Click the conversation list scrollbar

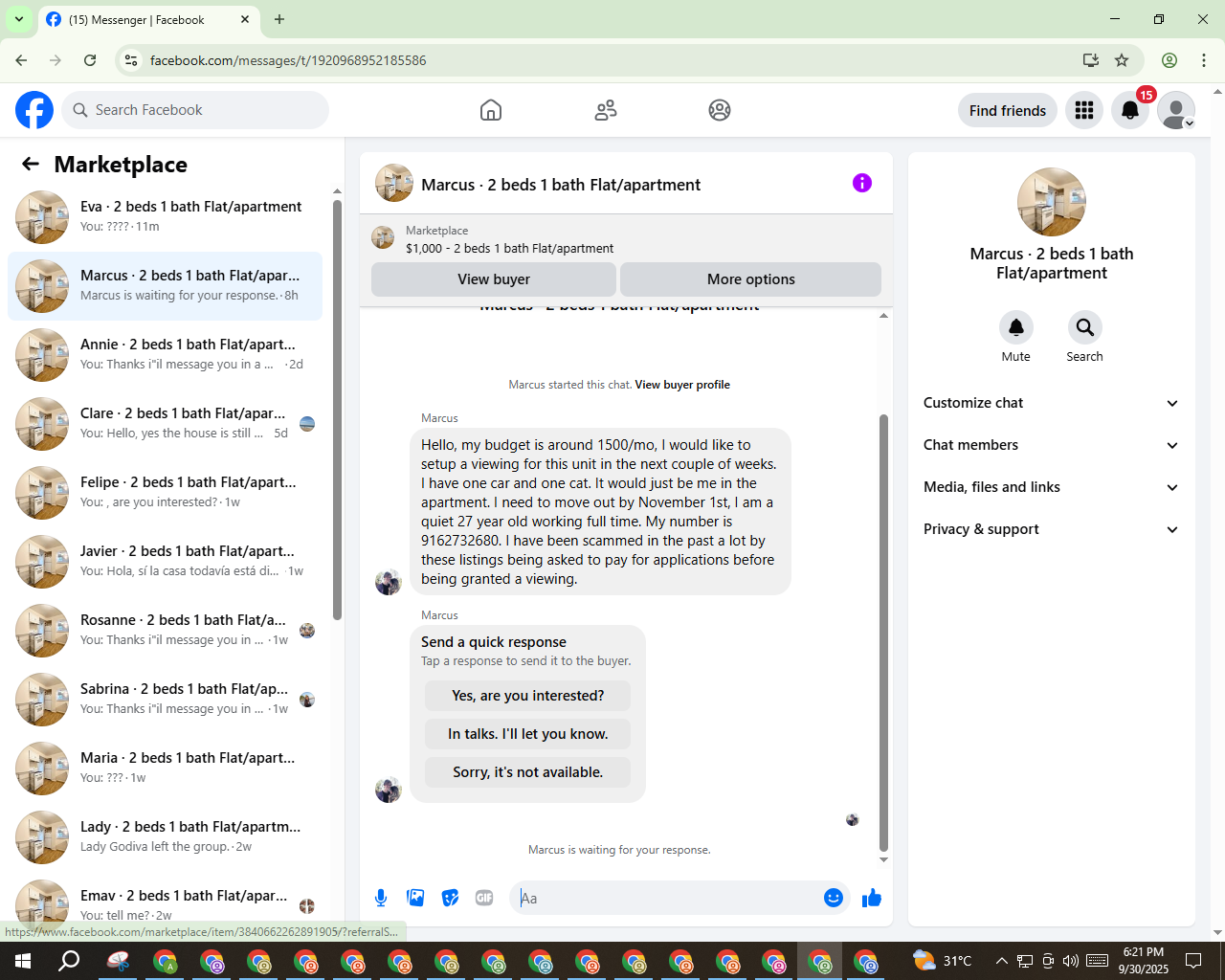(x=337, y=410)
